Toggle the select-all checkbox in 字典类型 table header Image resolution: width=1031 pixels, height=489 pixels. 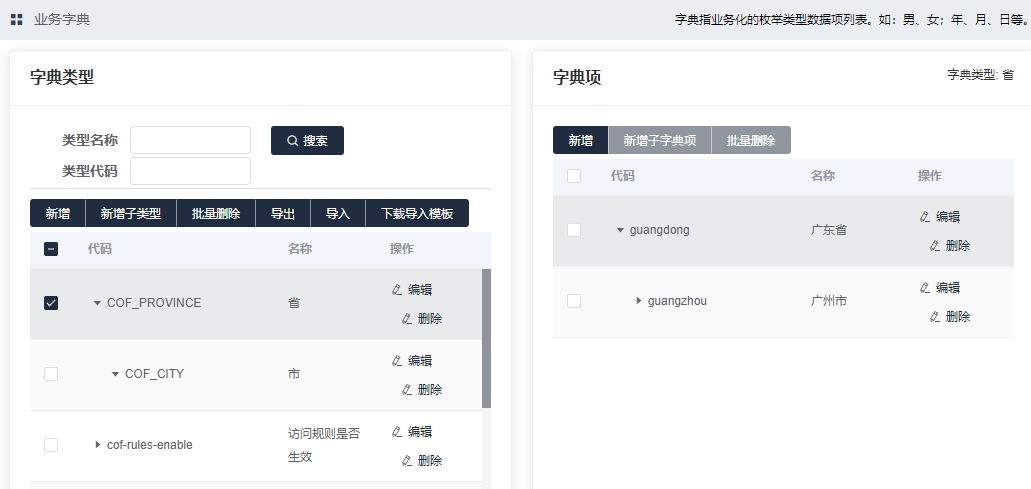51,249
